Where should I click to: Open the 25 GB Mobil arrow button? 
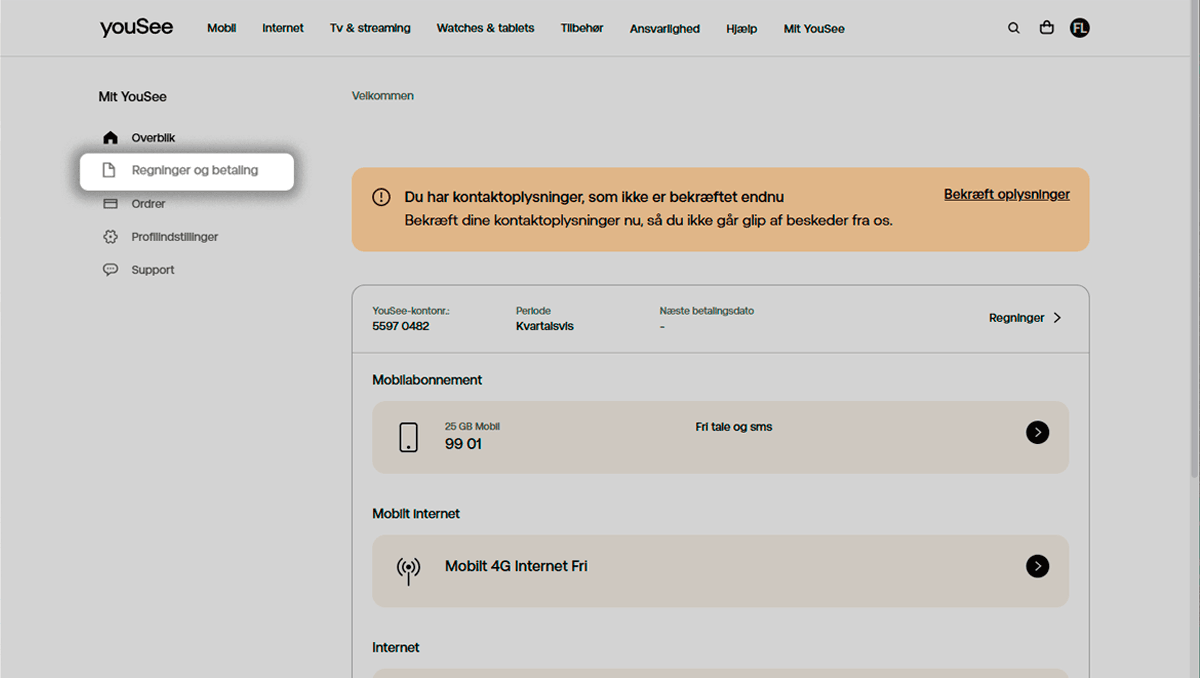1037,432
